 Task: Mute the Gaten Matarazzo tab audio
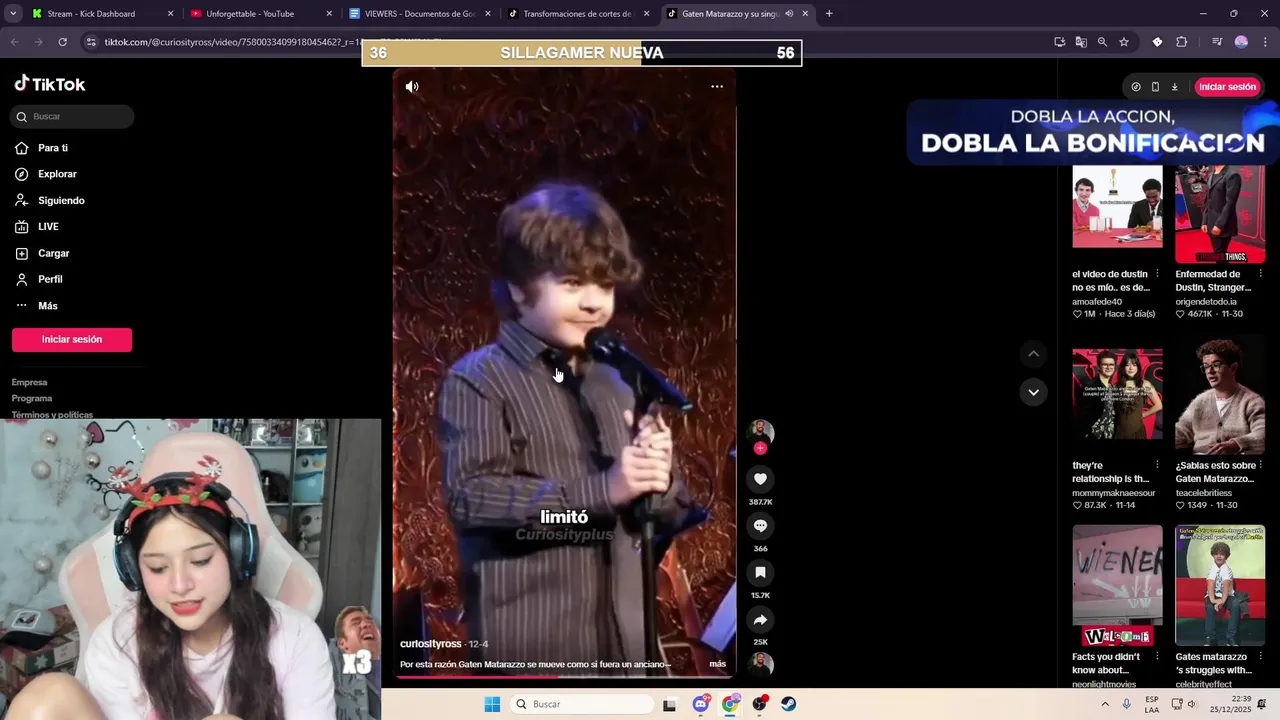coord(789,14)
